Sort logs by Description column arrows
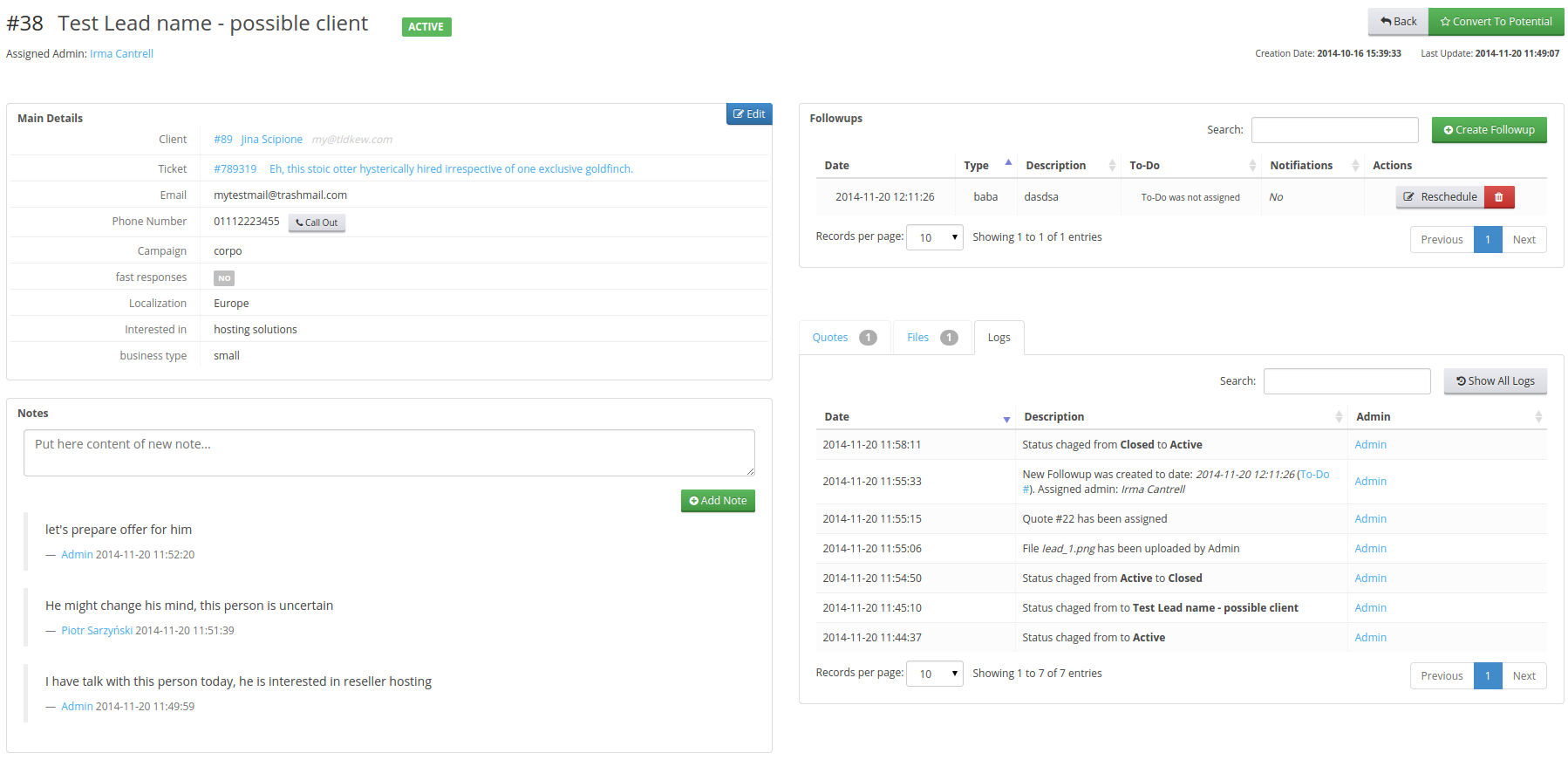This screenshot has width=1568, height=760. point(1339,417)
